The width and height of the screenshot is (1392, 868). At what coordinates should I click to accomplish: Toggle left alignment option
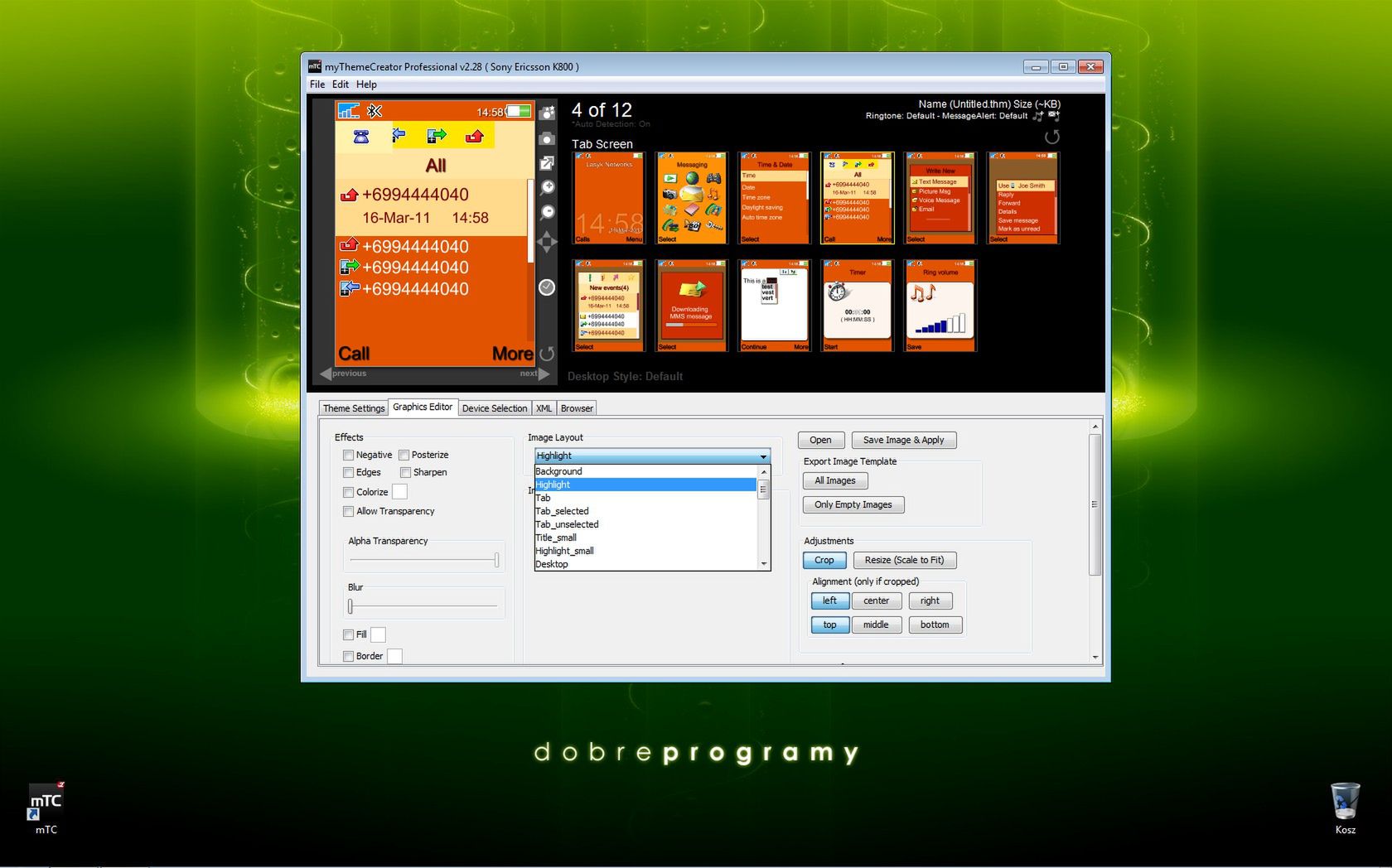point(829,600)
